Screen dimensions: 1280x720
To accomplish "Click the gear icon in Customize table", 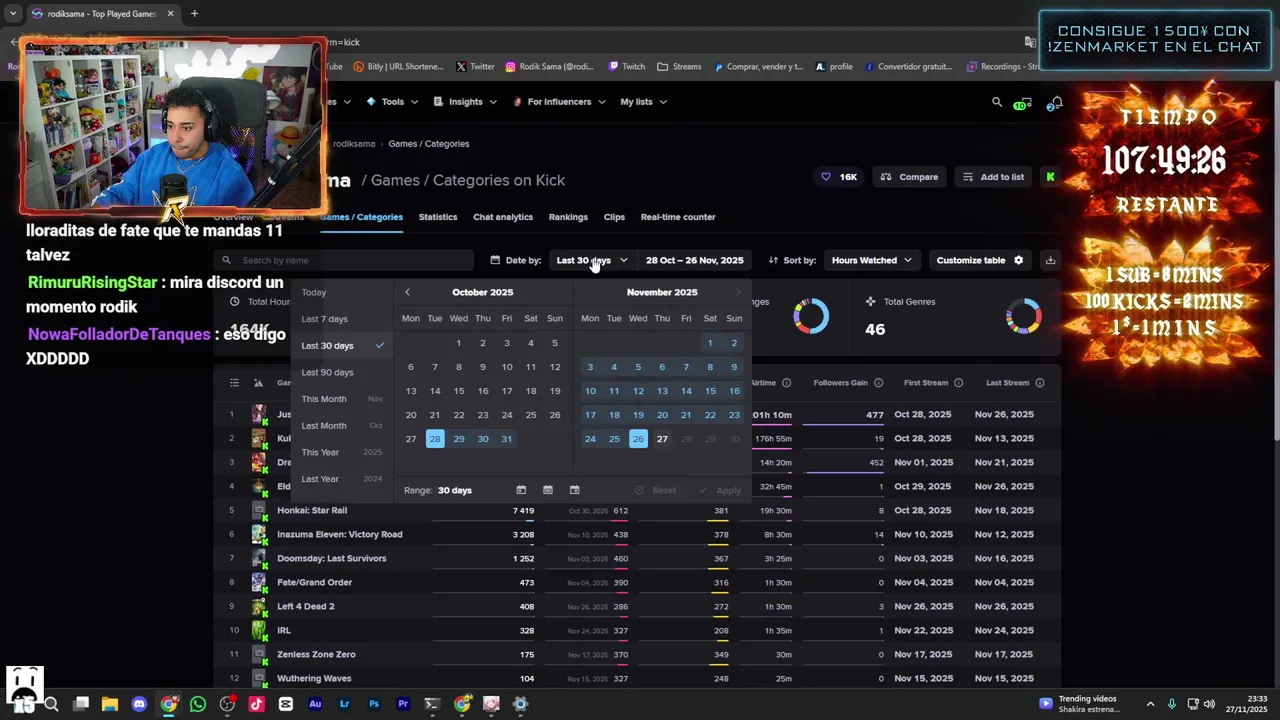I will [x=1018, y=260].
